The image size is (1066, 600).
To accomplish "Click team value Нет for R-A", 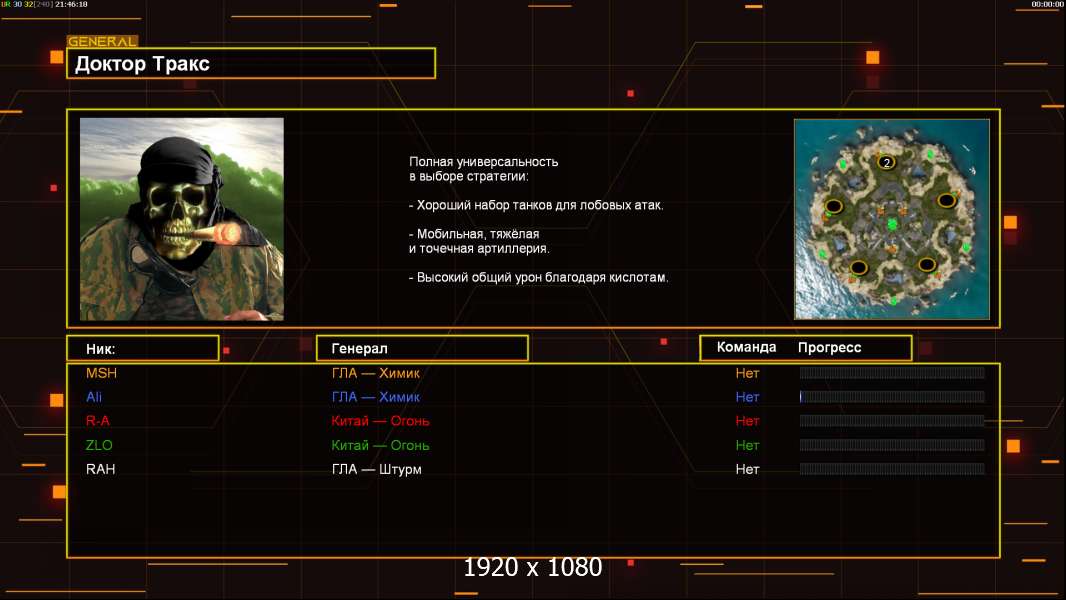I will click(x=747, y=421).
